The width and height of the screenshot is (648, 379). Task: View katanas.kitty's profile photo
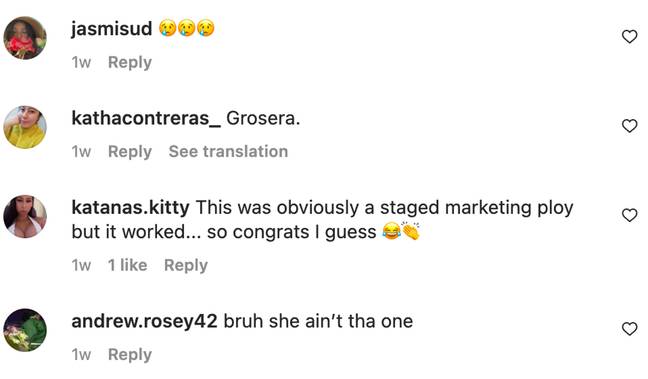tap(25, 216)
